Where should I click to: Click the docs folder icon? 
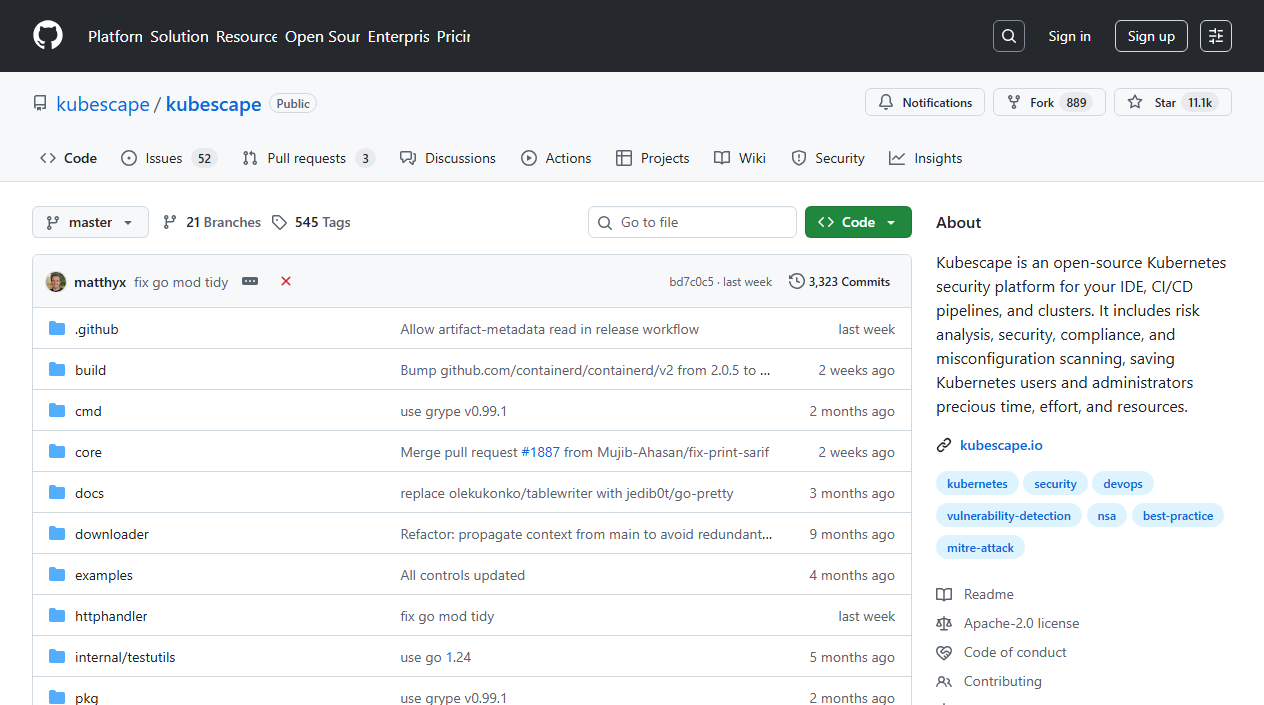[57, 493]
